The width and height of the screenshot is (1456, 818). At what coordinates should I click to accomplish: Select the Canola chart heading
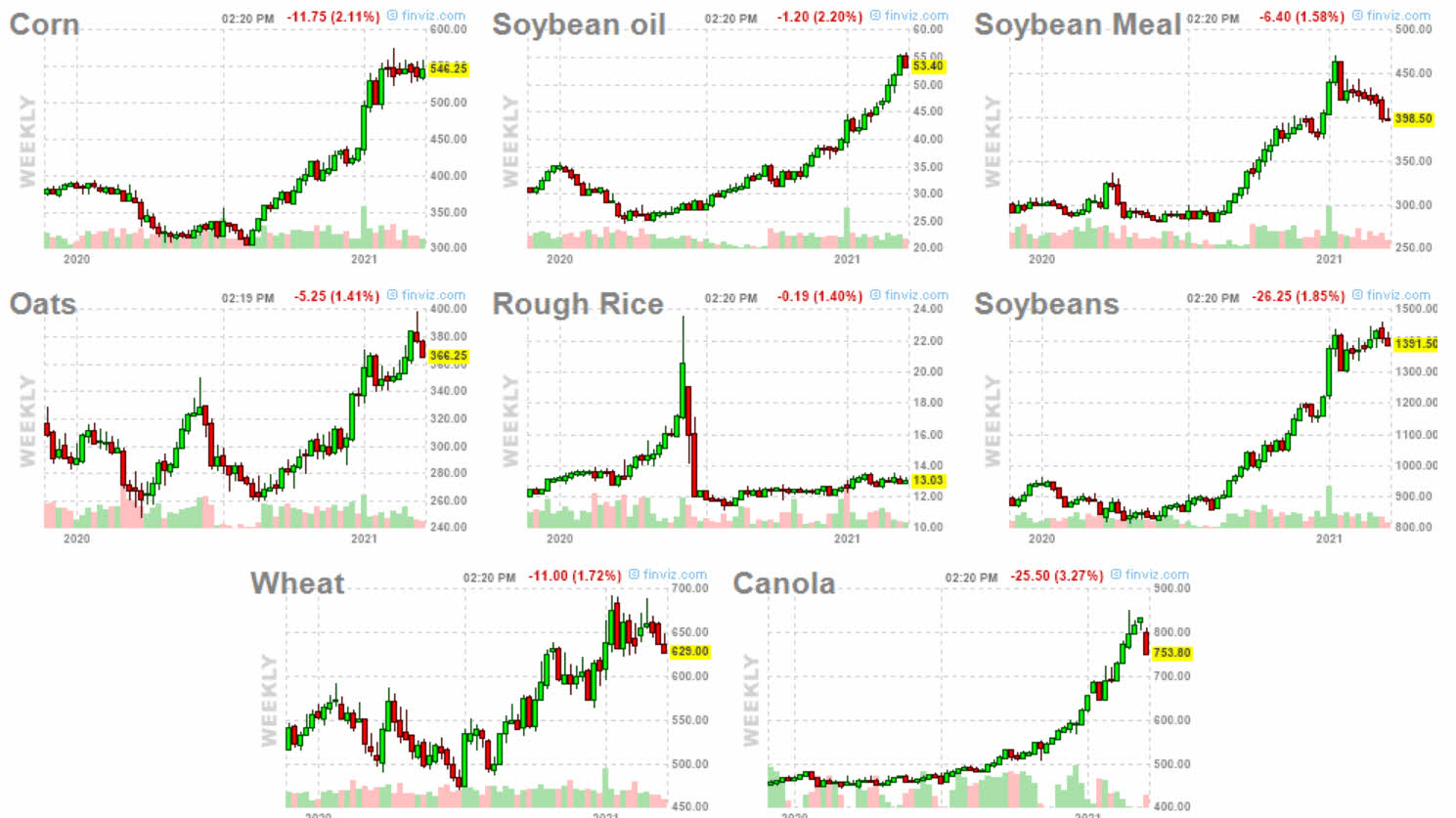784,583
